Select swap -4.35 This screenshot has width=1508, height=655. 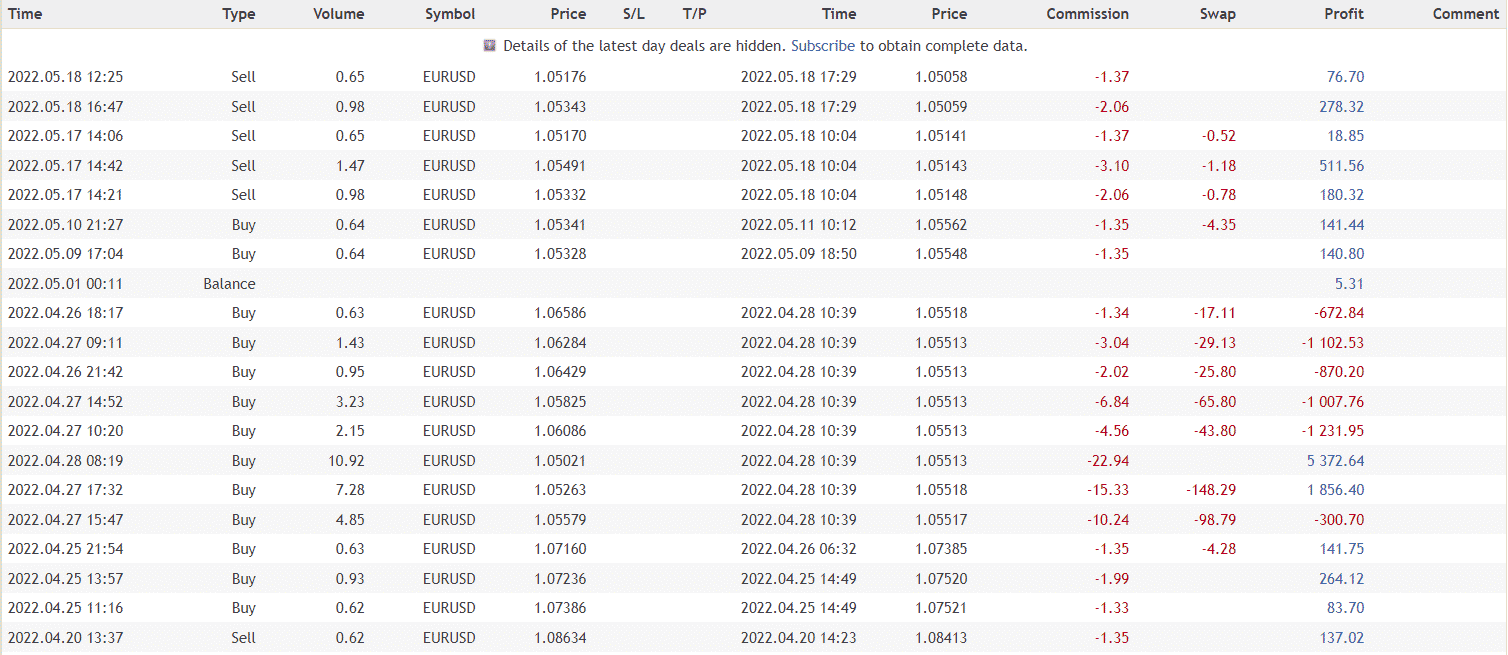click(x=1219, y=225)
